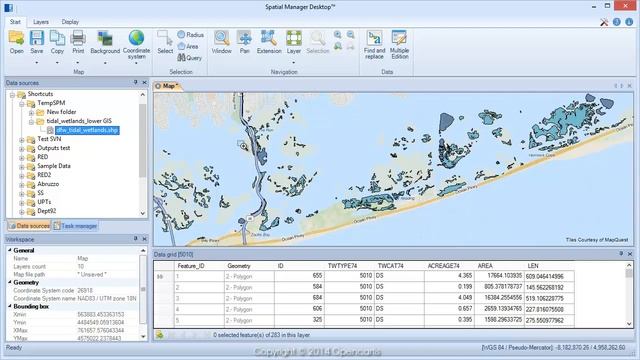Save the map using Save icon

[37, 42]
